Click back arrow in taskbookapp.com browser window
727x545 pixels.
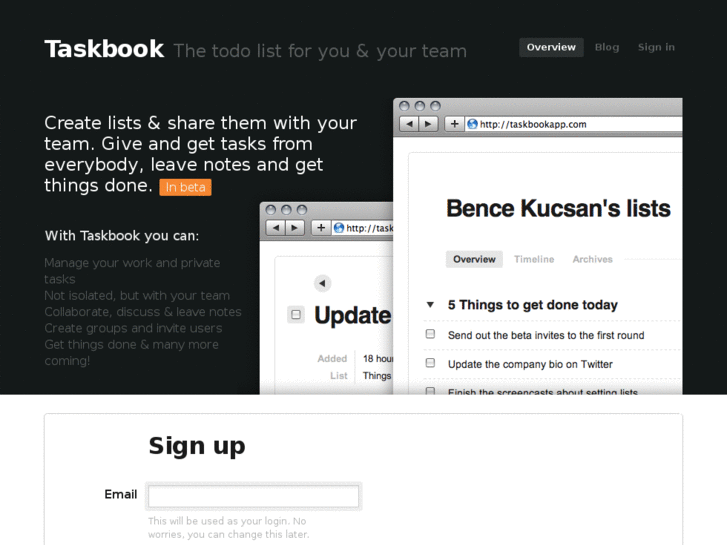click(x=409, y=124)
